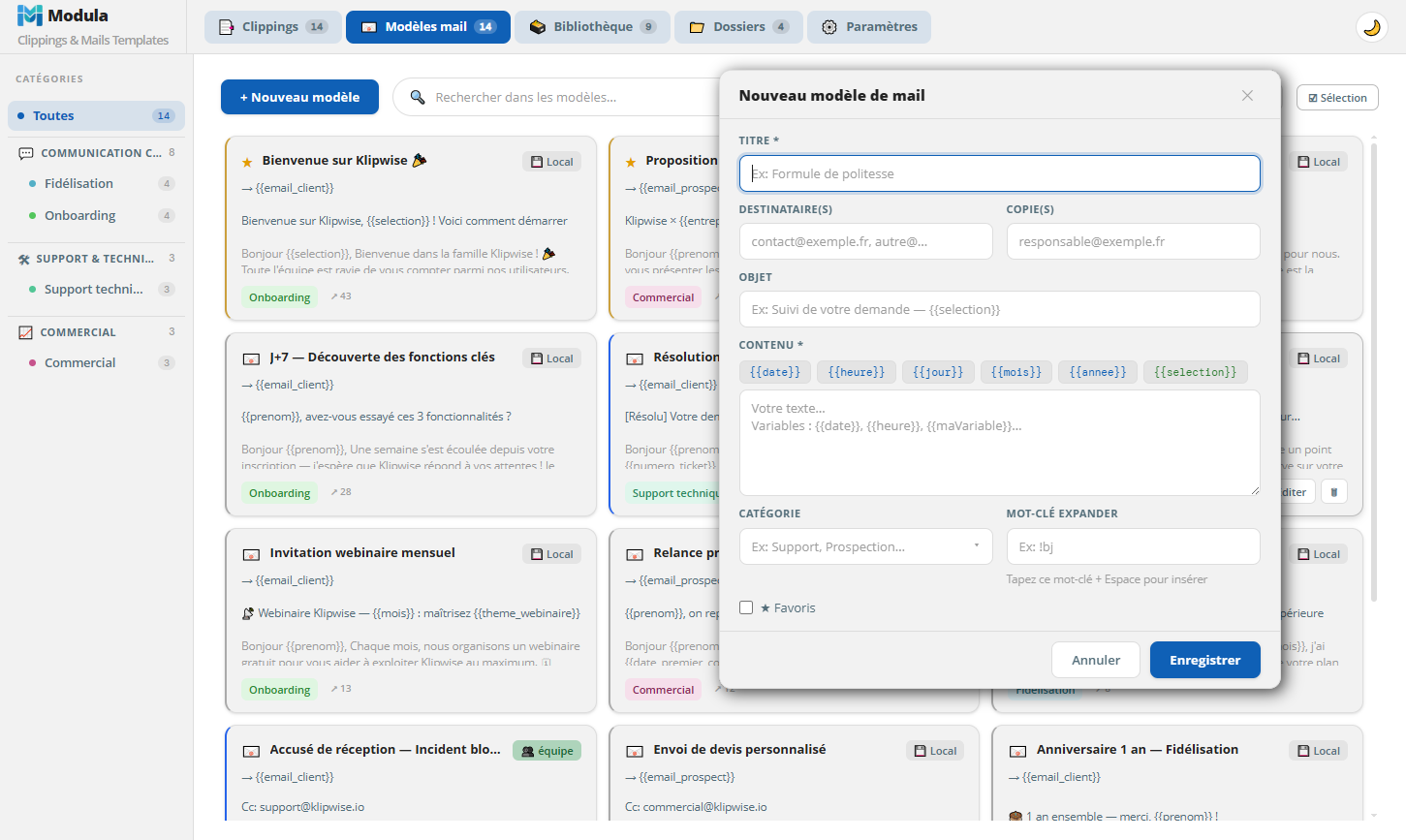The width and height of the screenshot is (1406, 840).
Task: Select Onboarding category in sidebar
Action: click(x=96, y=215)
